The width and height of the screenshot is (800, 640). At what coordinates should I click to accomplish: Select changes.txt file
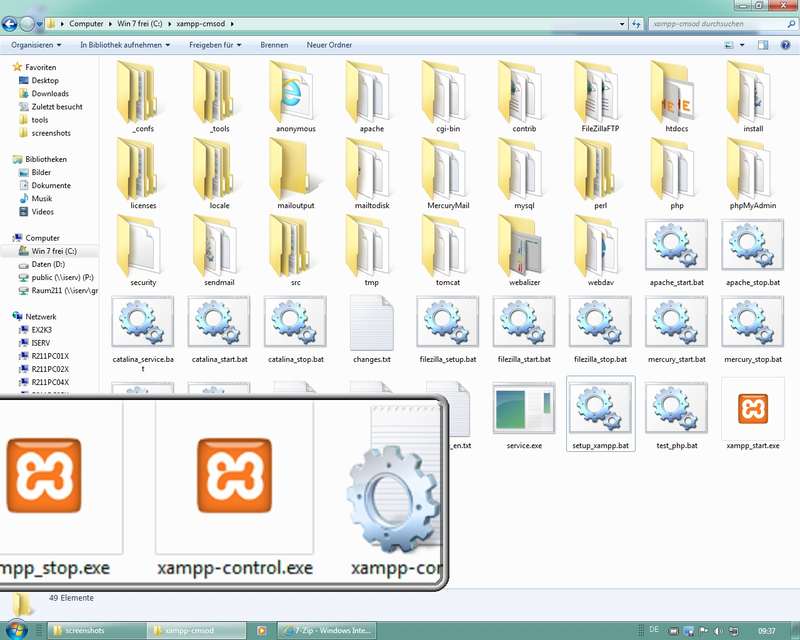[x=371, y=329]
